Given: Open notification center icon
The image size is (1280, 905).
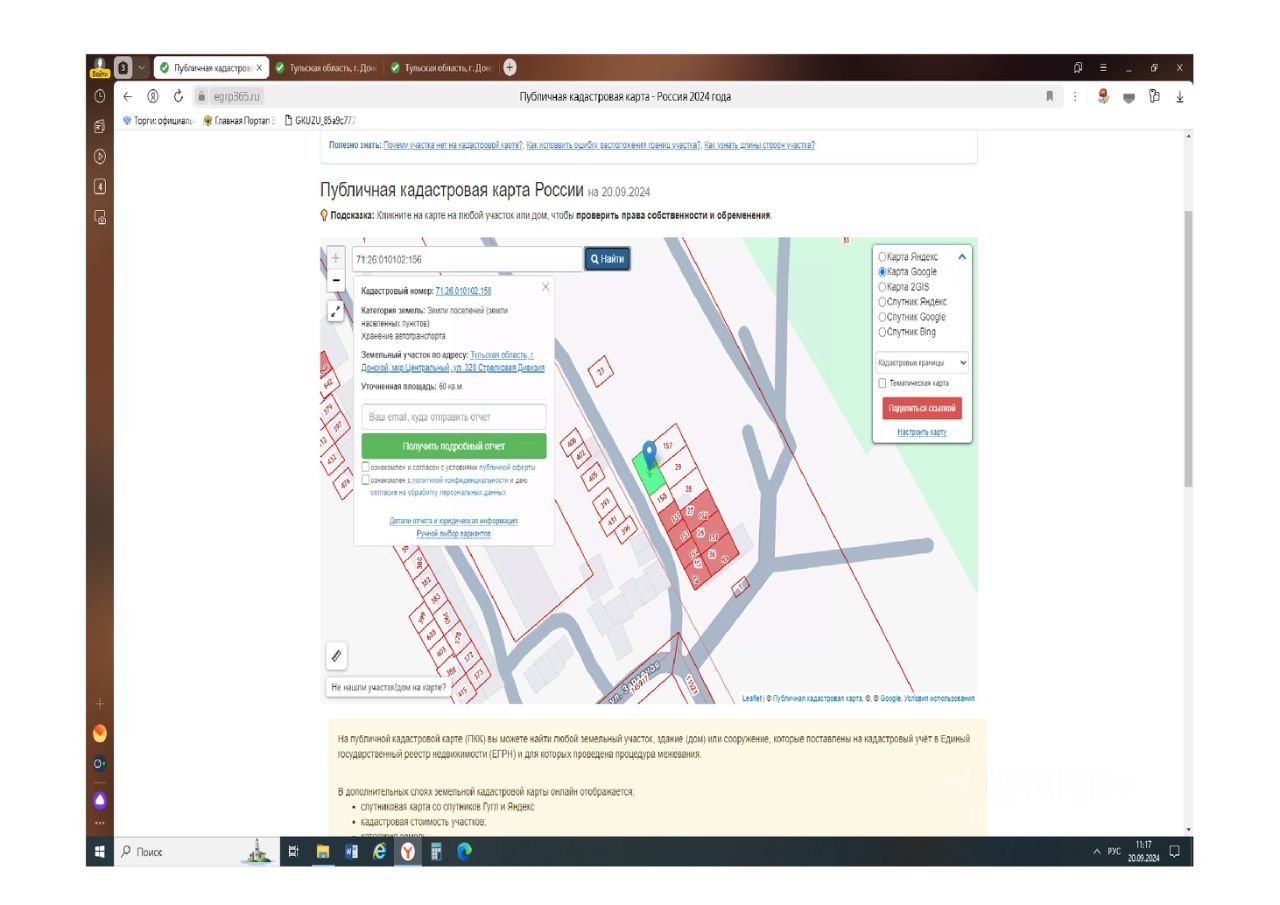Looking at the screenshot, I should pyautogui.click(x=1175, y=852).
